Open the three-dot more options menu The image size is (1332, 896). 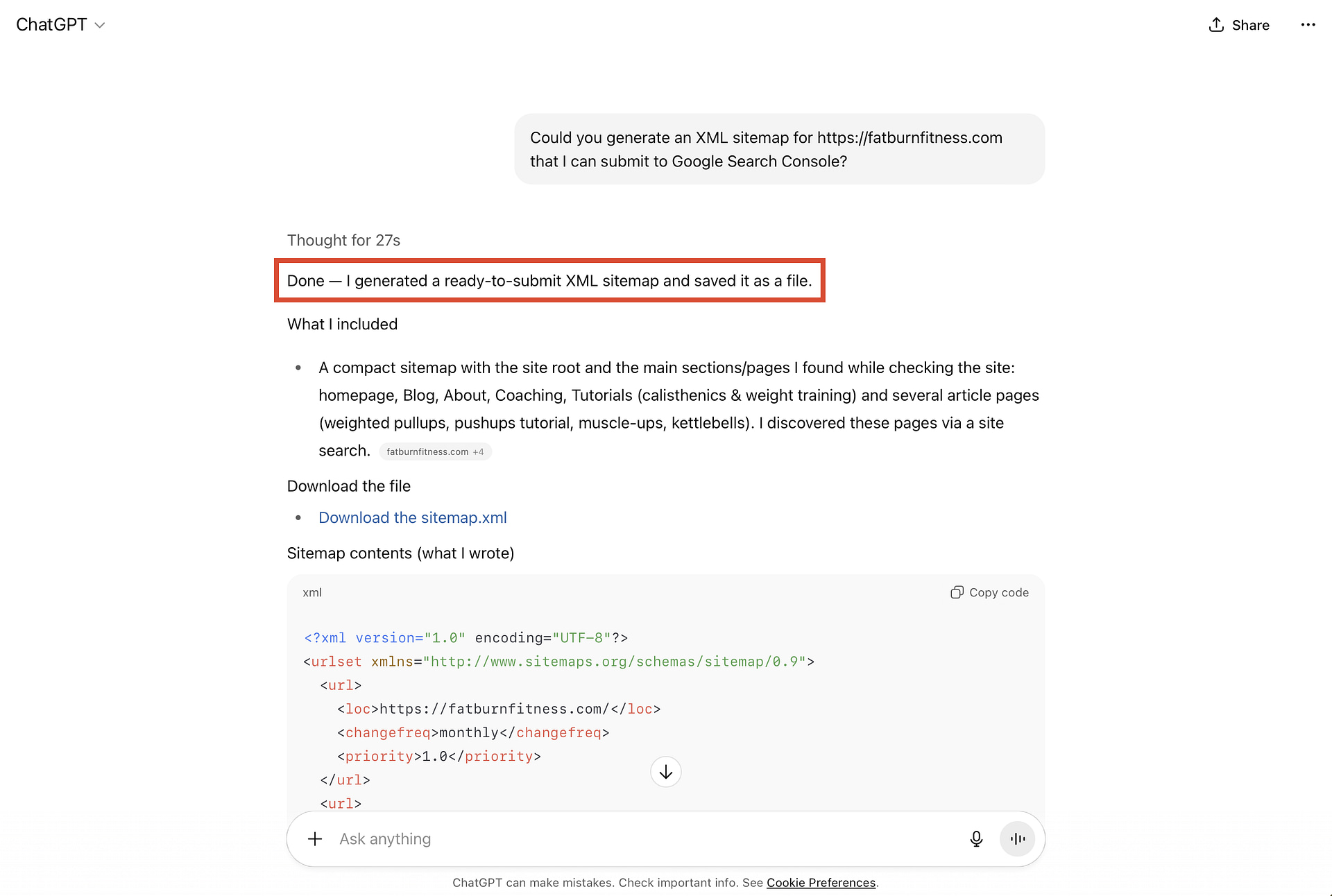pyautogui.click(x=1308, y=25)
